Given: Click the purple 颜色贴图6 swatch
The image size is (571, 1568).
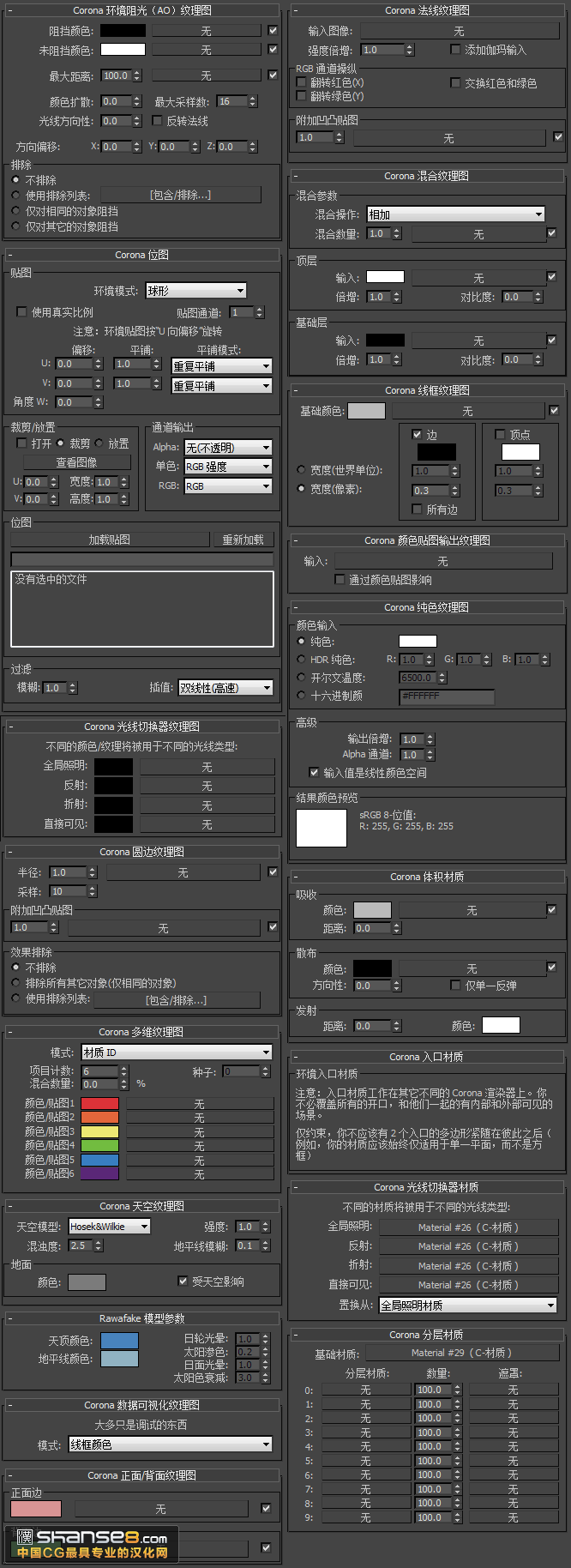Looking at the screenshot, I should [x=99, y=1174].
